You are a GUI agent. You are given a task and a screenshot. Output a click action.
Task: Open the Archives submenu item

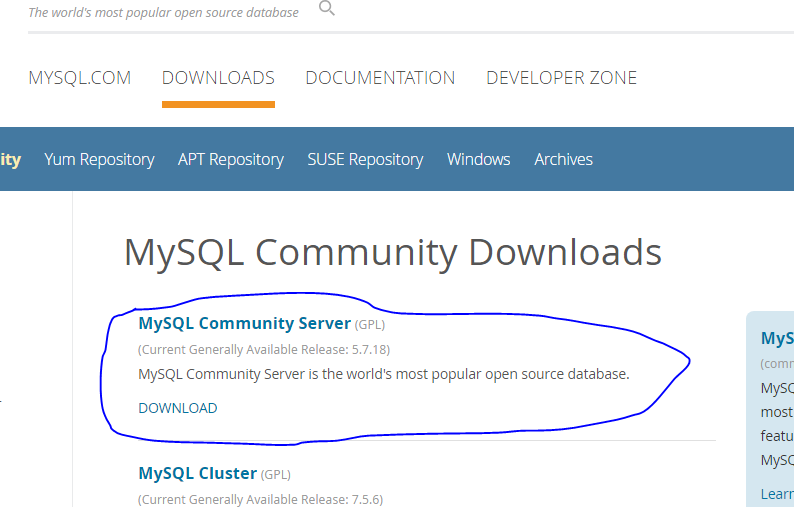click(564, 160)
